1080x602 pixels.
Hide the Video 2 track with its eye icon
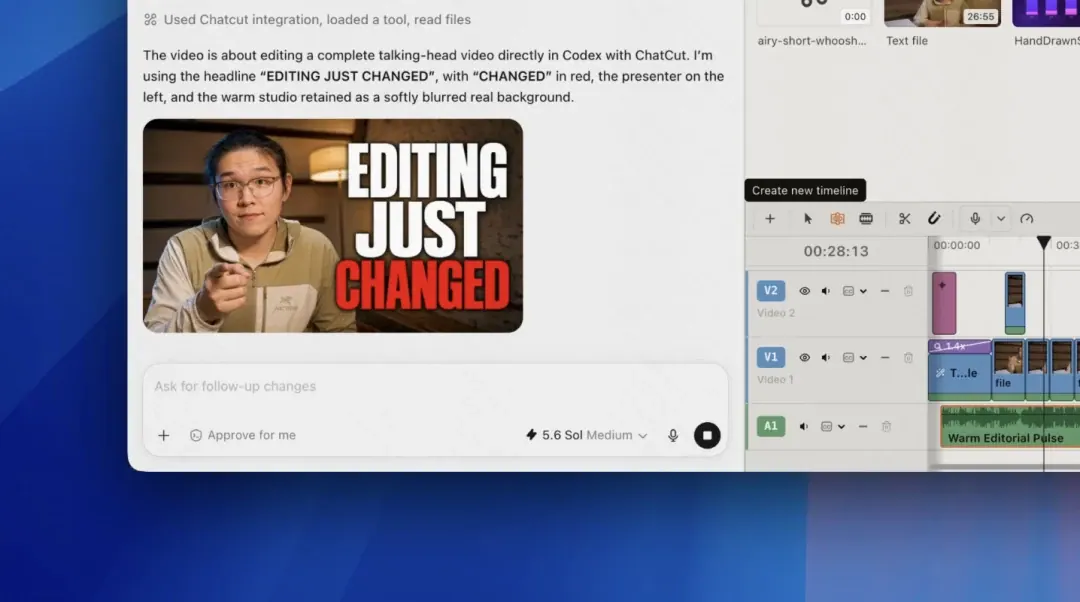pyautogui.click(x=804, y=291)
